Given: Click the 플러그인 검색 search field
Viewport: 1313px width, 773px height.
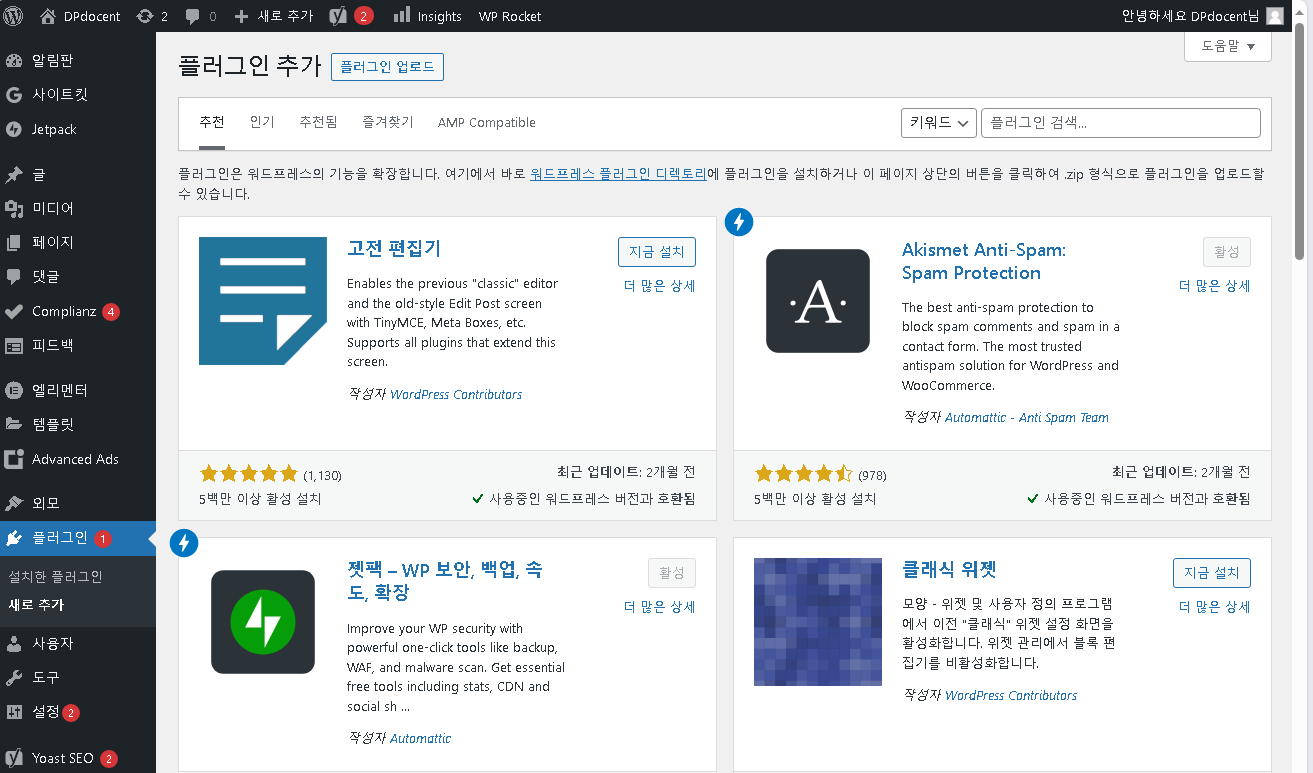Looking at the screenshot, I should 1120,123.
